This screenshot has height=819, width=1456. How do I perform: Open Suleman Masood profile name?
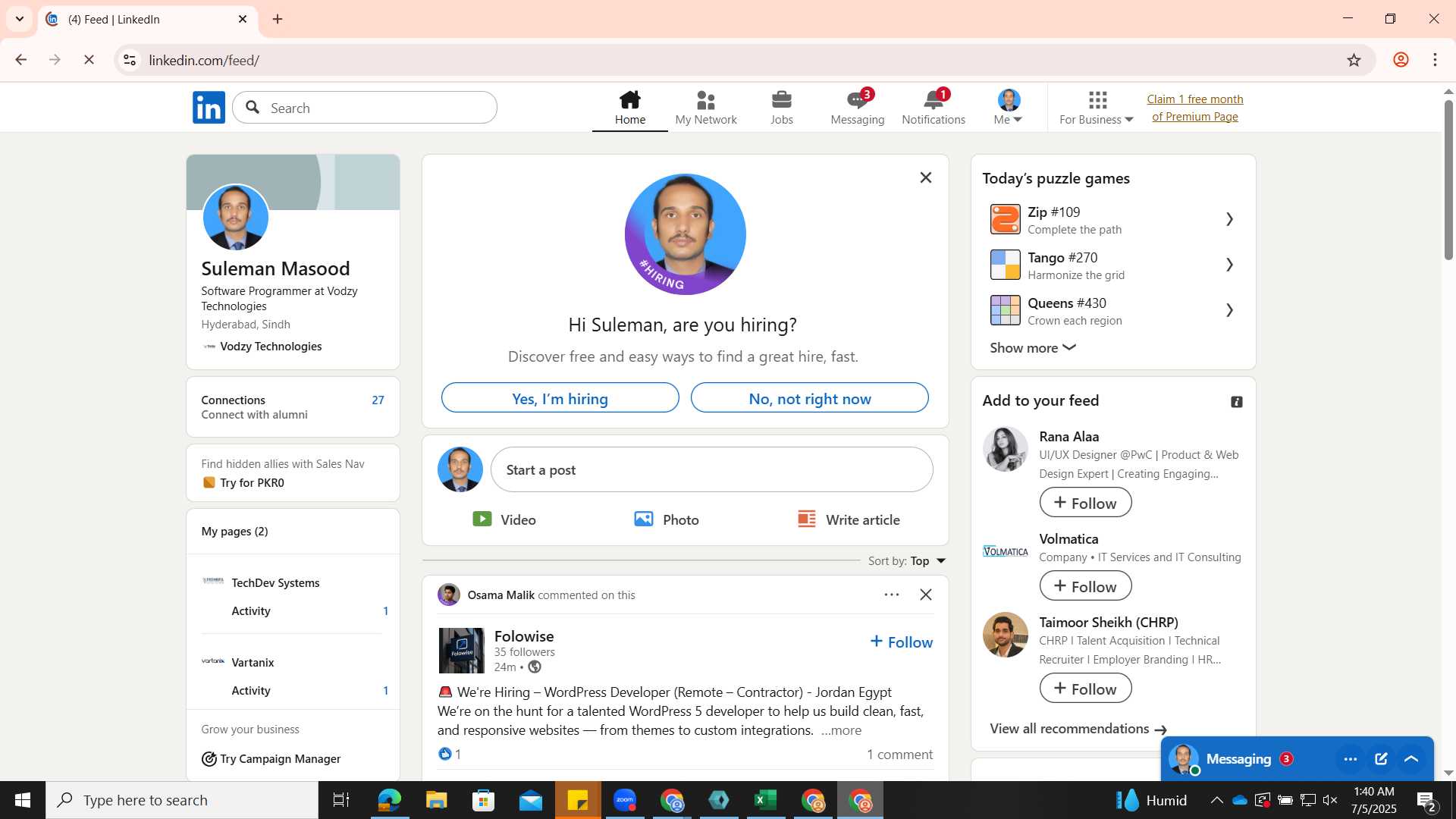[x=275, y=268]
